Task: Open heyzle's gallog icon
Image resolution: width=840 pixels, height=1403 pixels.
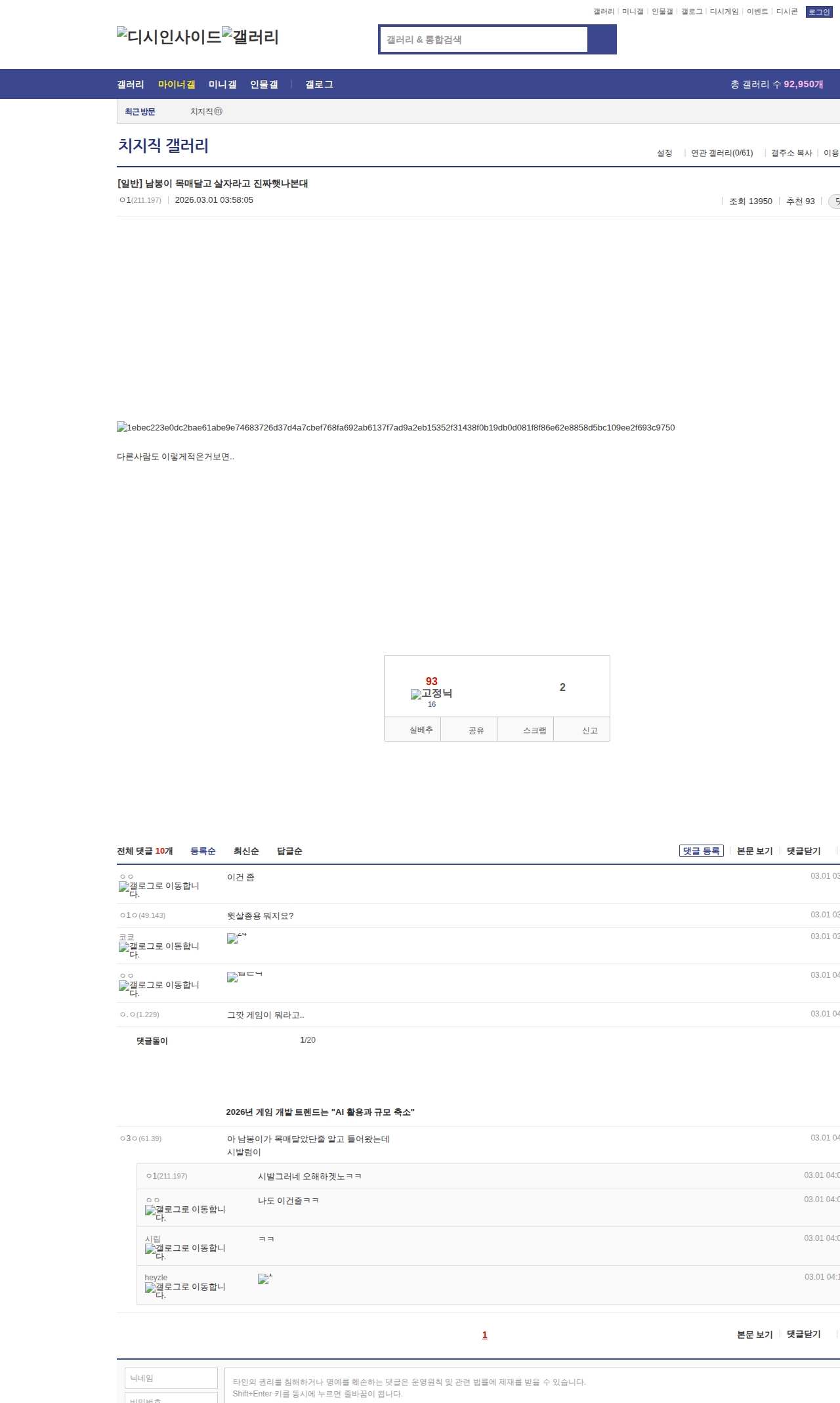Action: click(185, 1290)
